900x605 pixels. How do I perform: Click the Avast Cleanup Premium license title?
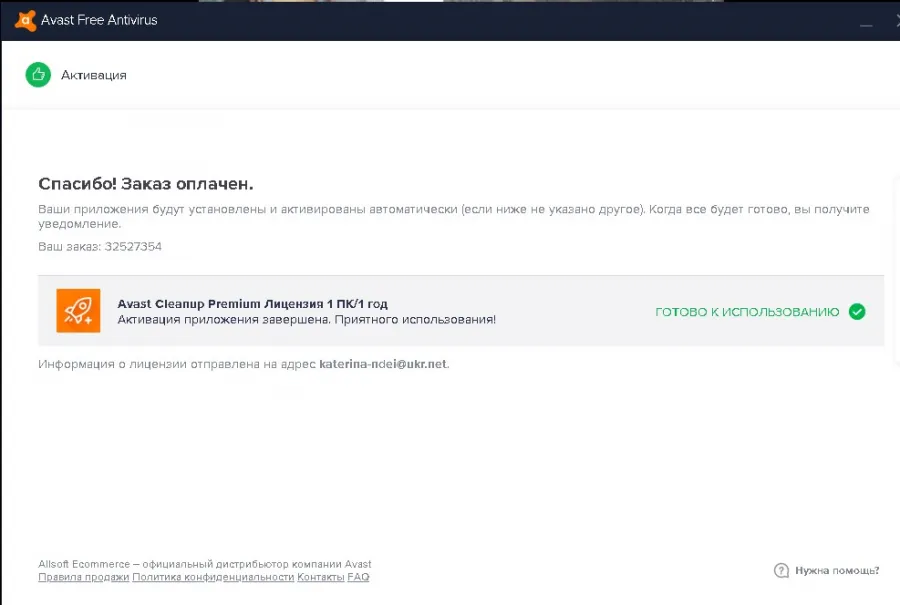coord(253,304)
